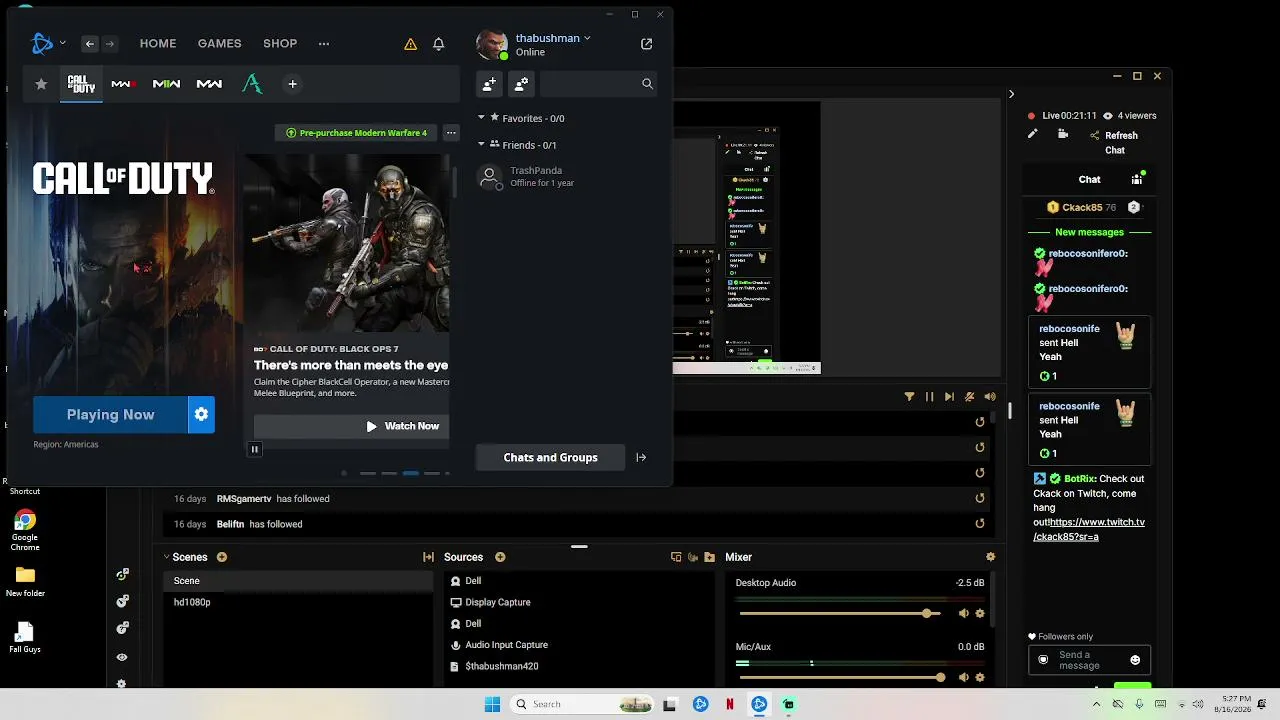Select the red MW game tab
1280x720 pixels.
124,84
